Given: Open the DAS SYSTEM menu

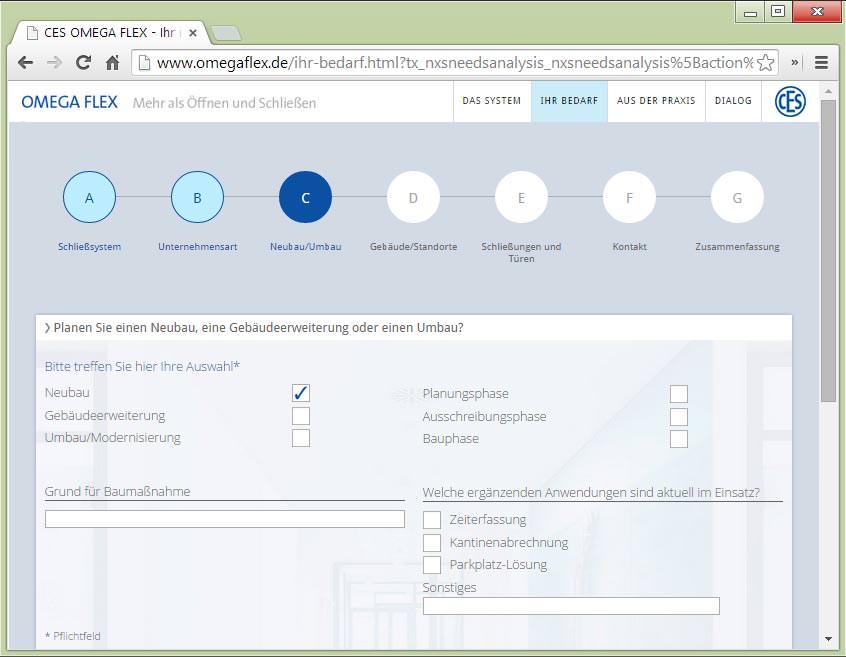Looking at the screenshot, I should [x=492, y=101].
